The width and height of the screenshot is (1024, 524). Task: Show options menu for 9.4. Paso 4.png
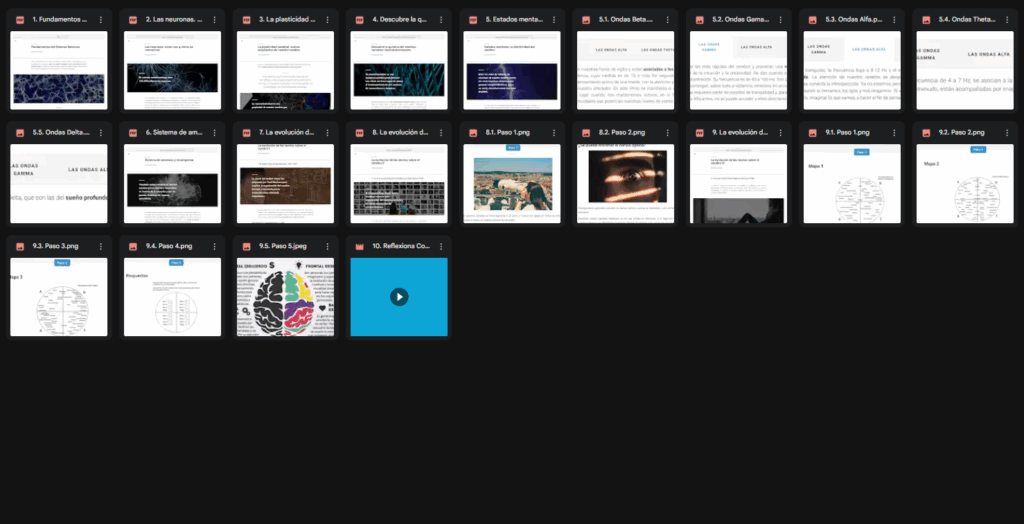tap(214, 246)
